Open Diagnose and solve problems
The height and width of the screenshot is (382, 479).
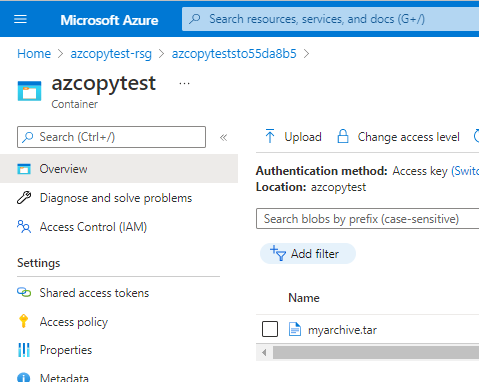pos(116,198)
